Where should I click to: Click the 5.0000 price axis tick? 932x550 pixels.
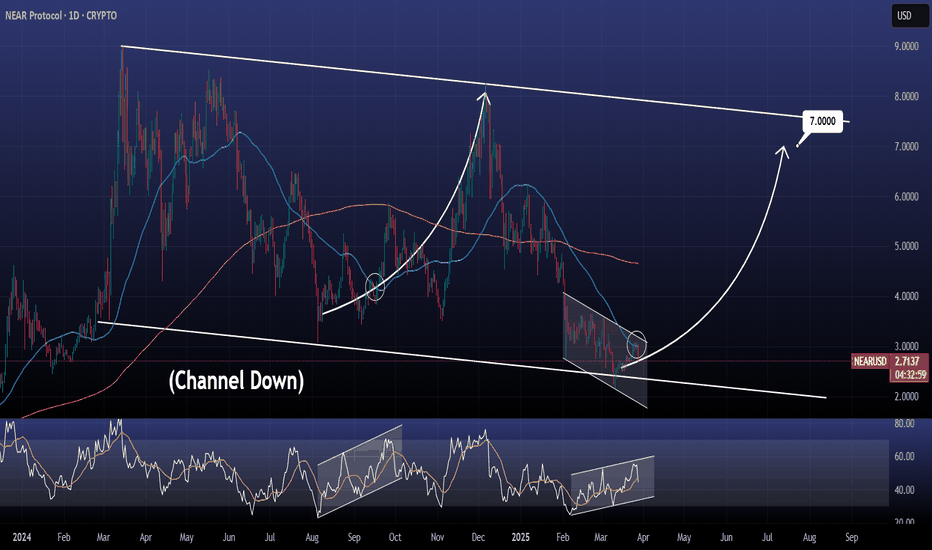coord(906,246)
